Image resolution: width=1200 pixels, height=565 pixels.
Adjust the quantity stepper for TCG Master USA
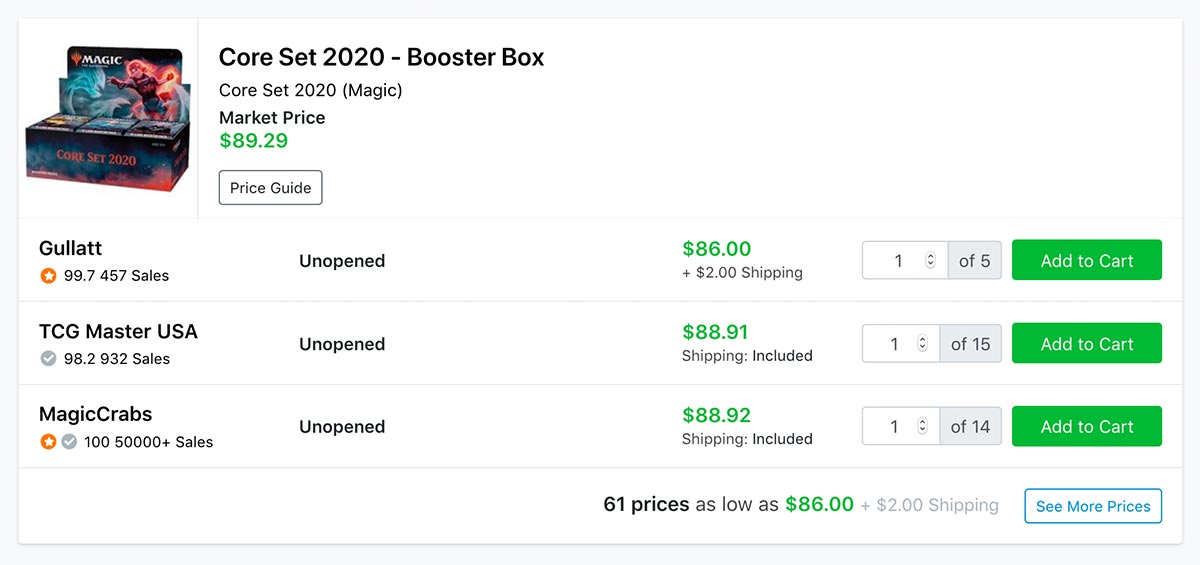pos(923,344)
